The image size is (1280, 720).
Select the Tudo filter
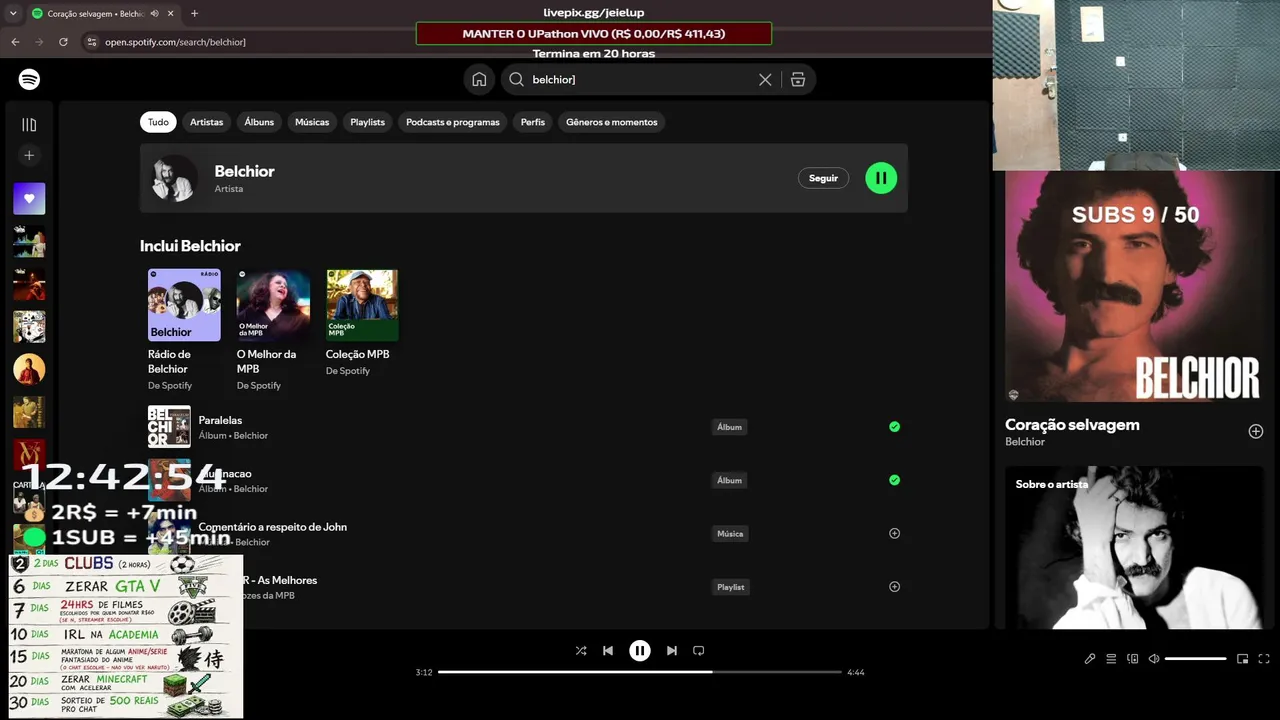(158, 122)
